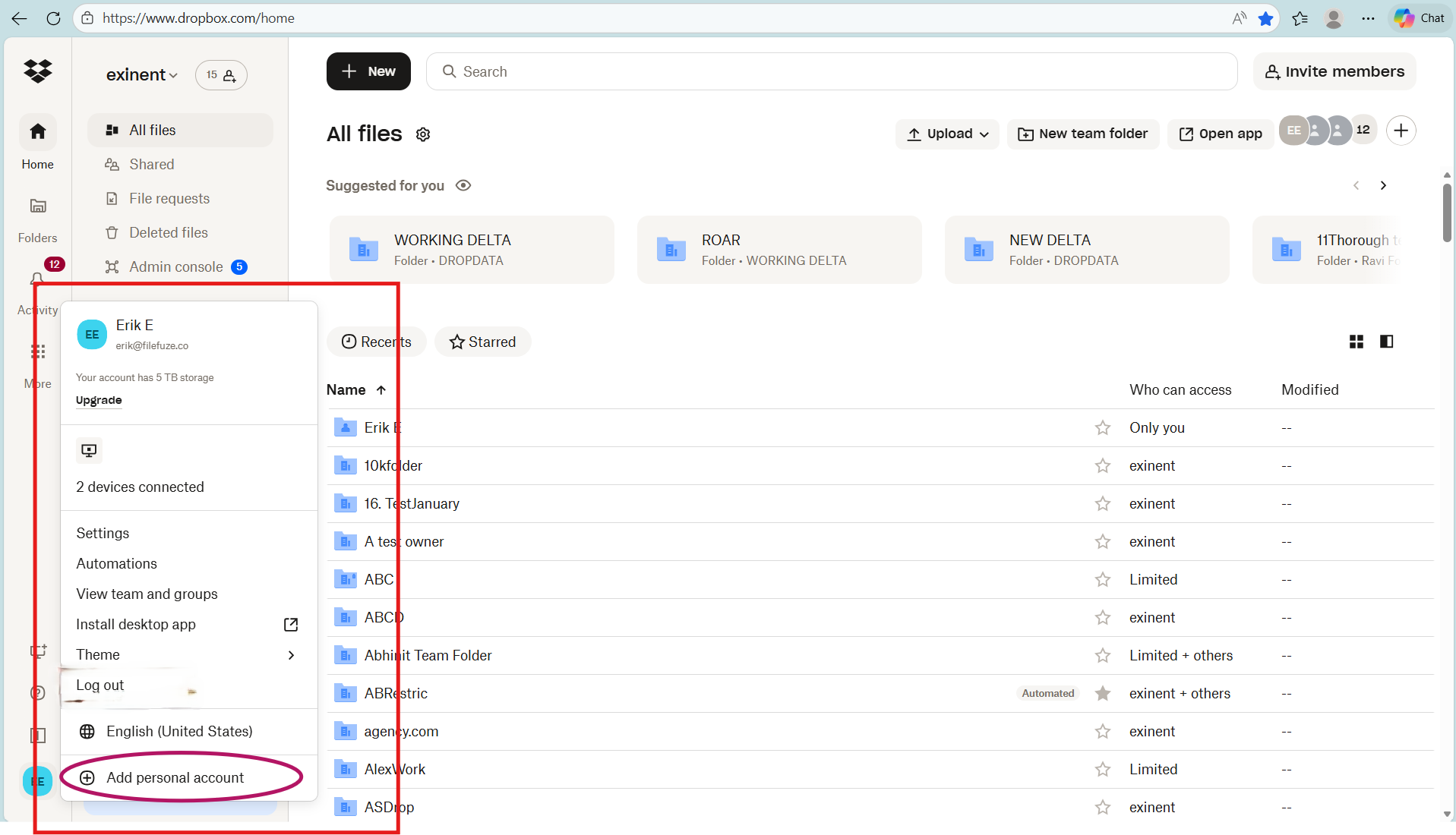Open Deleted files in the sidebar
The image size is (1456, 835).
pos(168,232)
